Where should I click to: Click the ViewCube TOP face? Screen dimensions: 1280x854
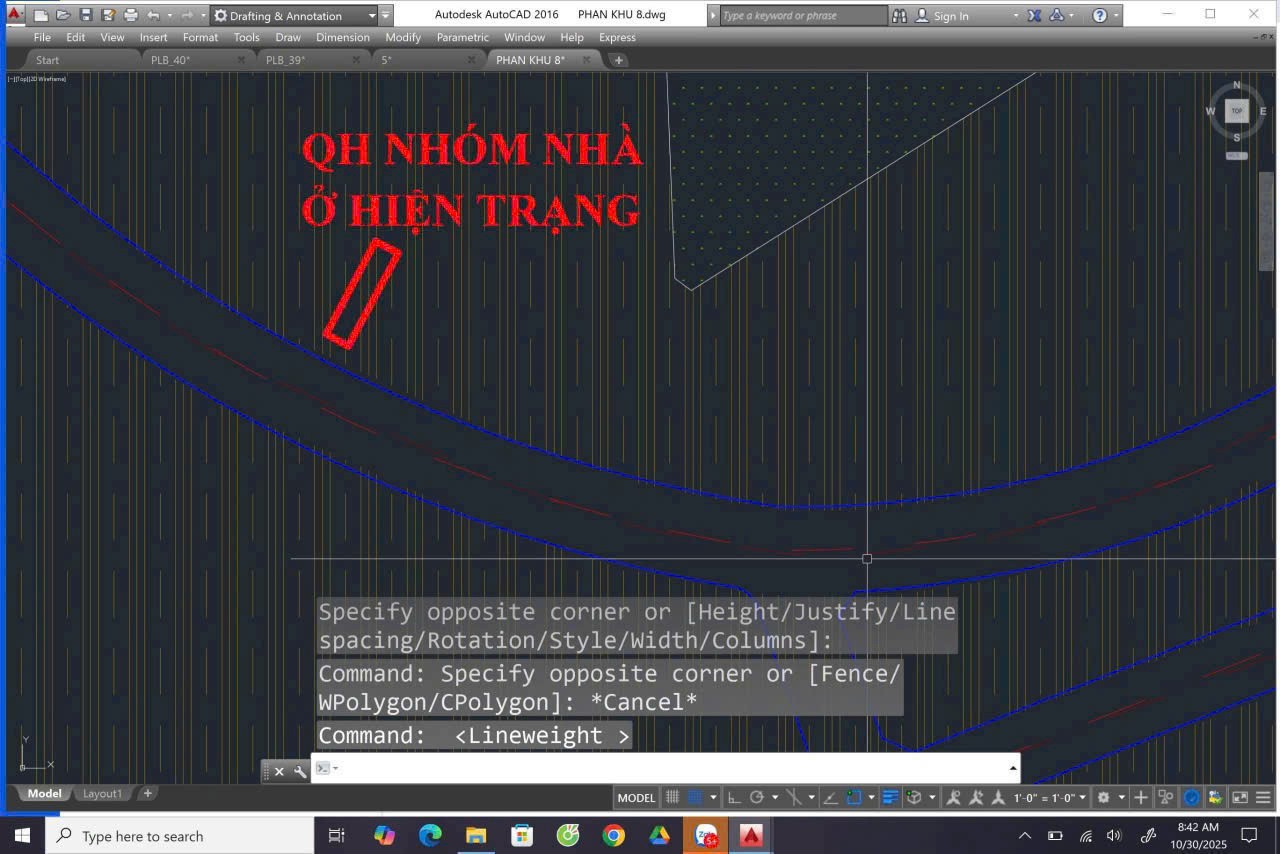(x=1237, y=111)
